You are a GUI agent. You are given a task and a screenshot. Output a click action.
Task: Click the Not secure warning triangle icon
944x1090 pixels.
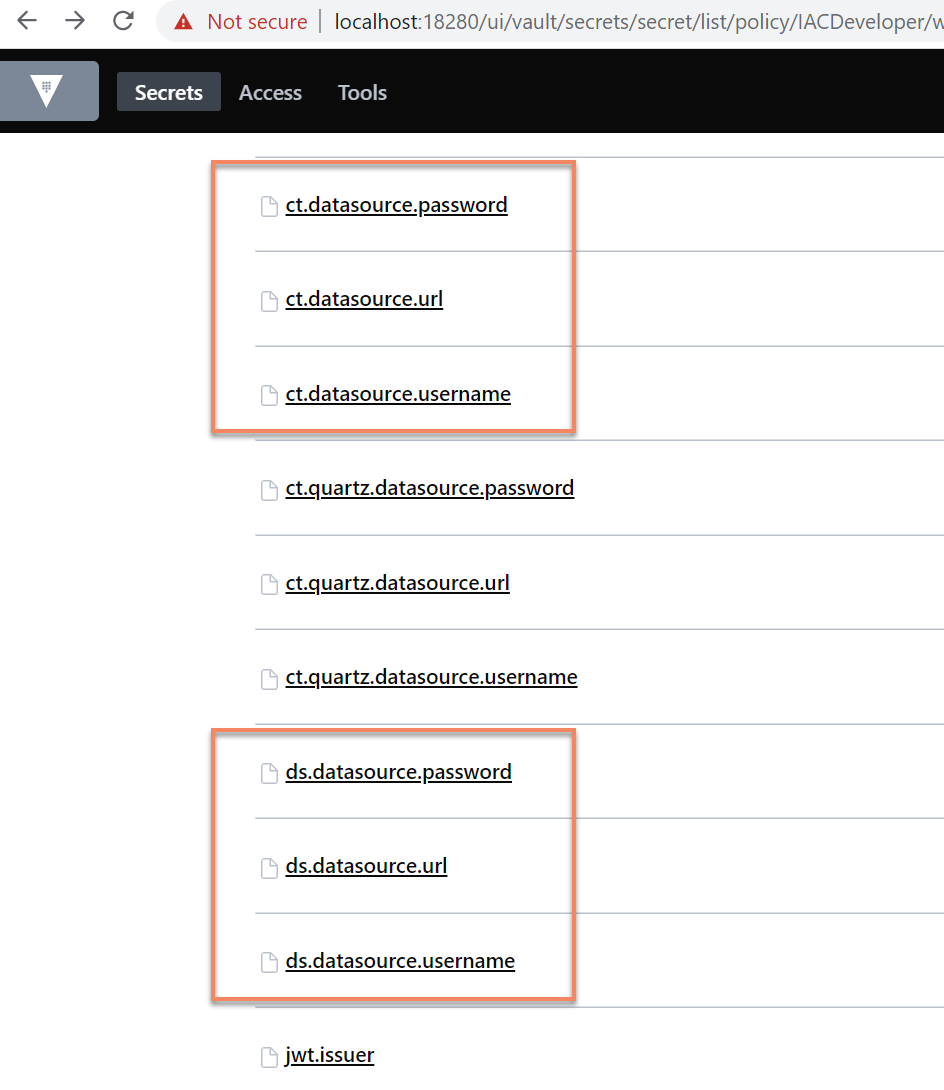[x=184, y=22]
